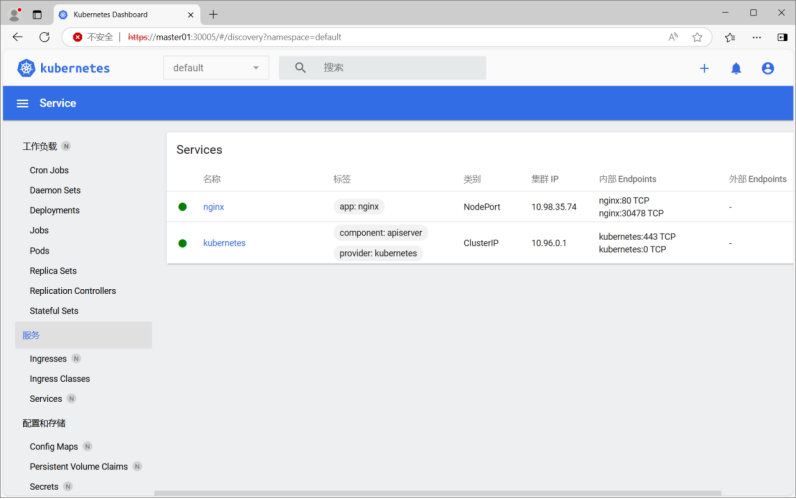The image size is (796, 499).
Task: Open Stateful Sets in sidebar
Action: pyautogui.click(x=54, y=311)
